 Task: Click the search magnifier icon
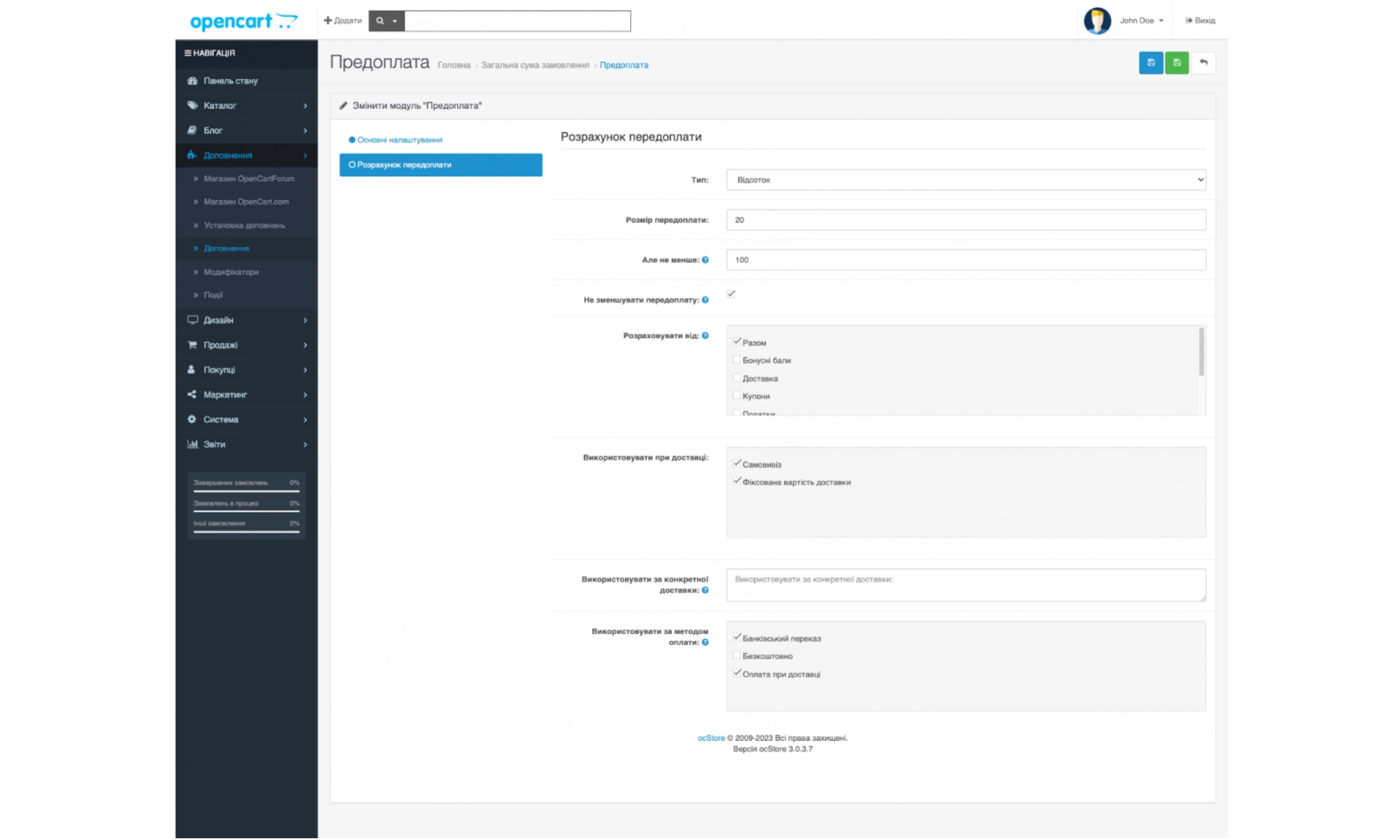(x=380, y=21)
